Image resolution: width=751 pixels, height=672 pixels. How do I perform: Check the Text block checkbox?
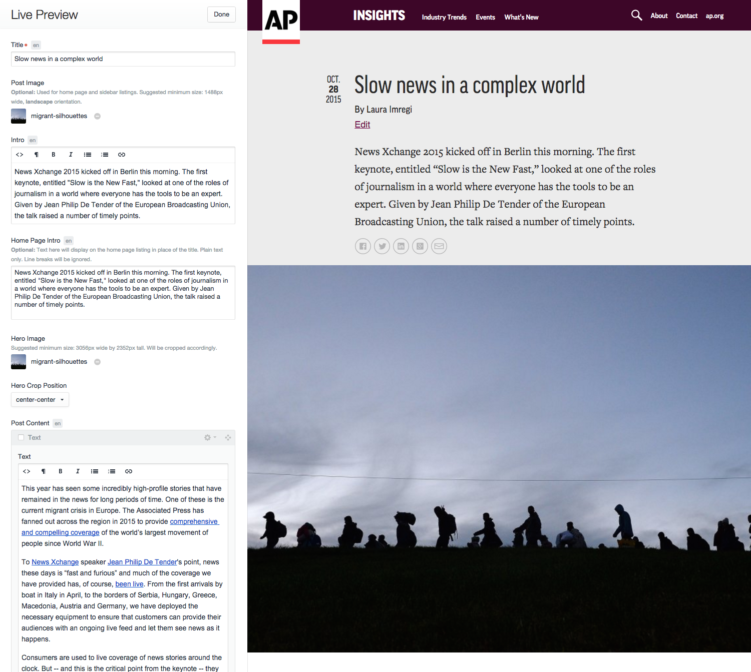pyautogui.click(x=21, y=437)
